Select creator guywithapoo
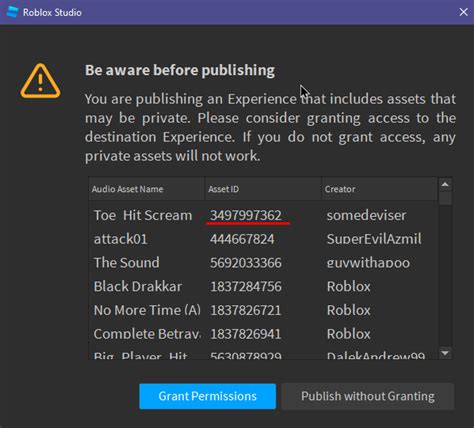 click(x=368, y=263)
